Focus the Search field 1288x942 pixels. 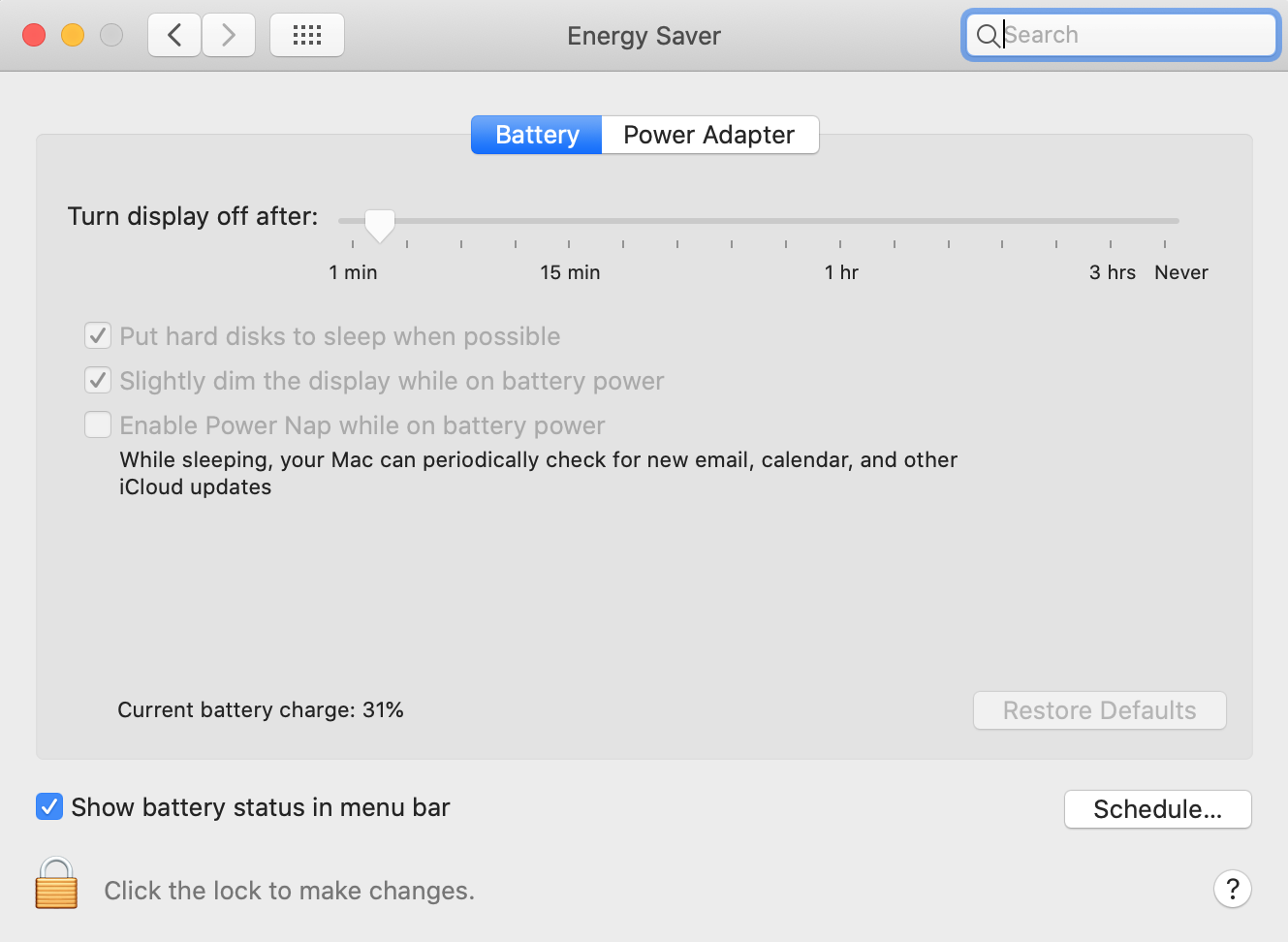[1121, 36]
